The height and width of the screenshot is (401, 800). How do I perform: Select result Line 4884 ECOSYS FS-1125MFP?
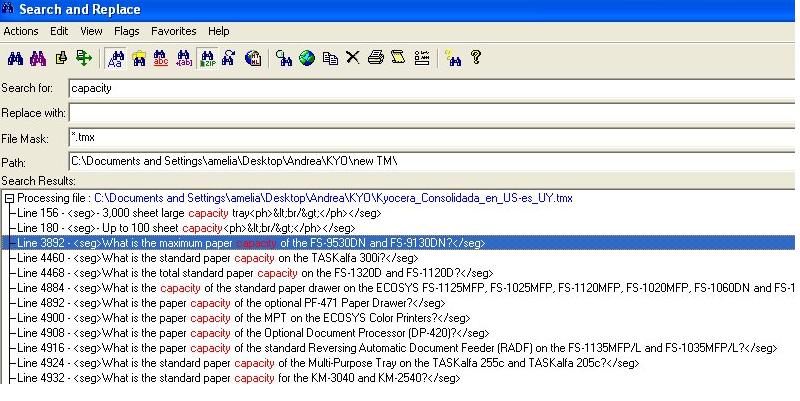point(406,288)
